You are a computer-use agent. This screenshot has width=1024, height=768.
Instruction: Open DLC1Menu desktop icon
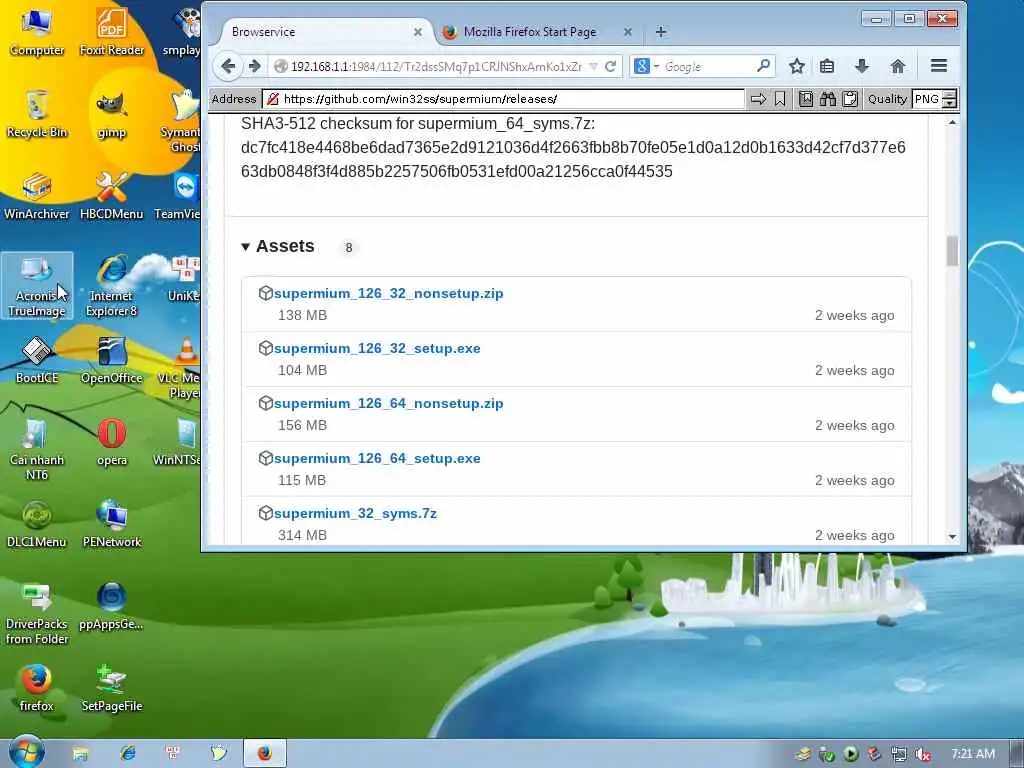[37, 524]
